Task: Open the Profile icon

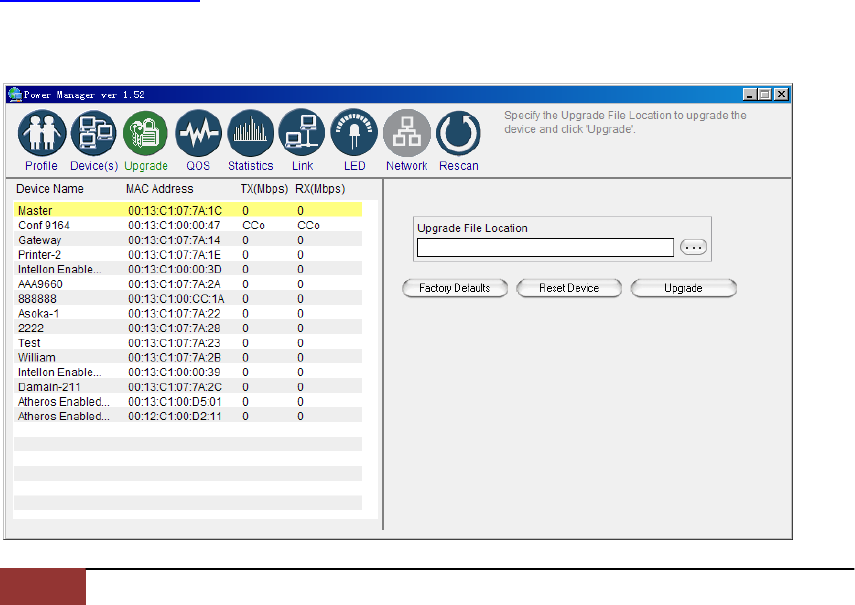Action: click(x=41, y=133)
